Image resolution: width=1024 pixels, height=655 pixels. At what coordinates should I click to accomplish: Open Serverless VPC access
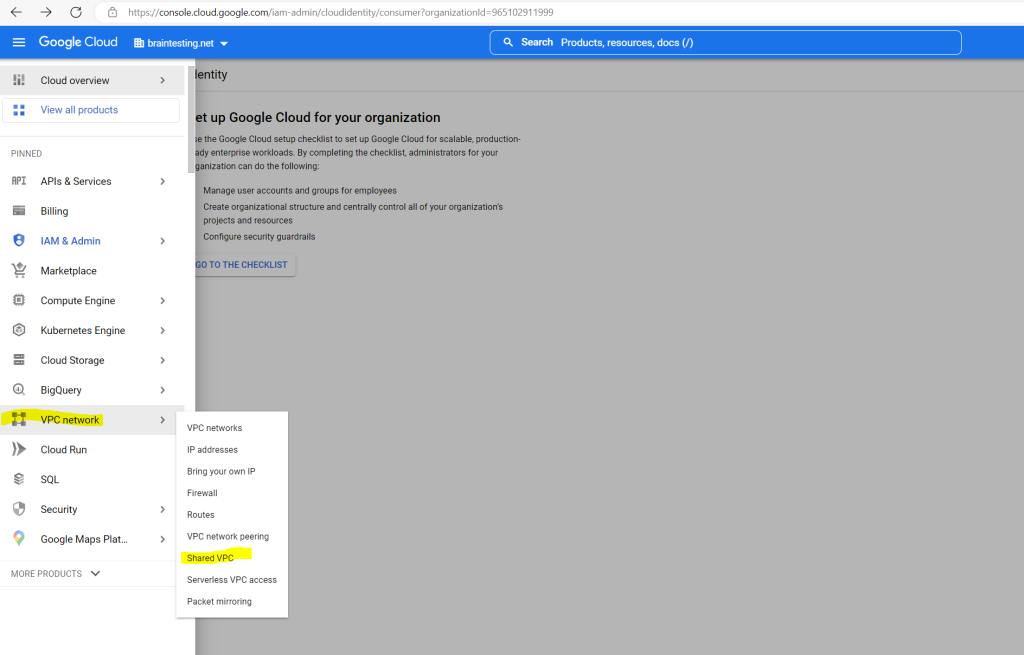coord(232,579)
